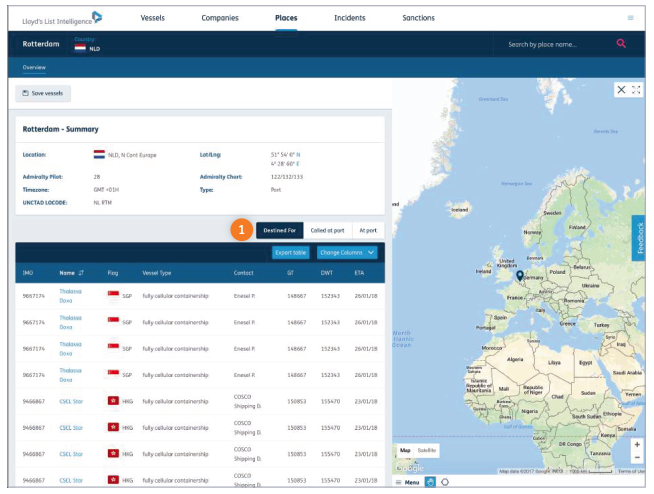Show vessels Destined For Rotterdam
The height and width of the screenshot is (494, 654).
click(279, 230)
